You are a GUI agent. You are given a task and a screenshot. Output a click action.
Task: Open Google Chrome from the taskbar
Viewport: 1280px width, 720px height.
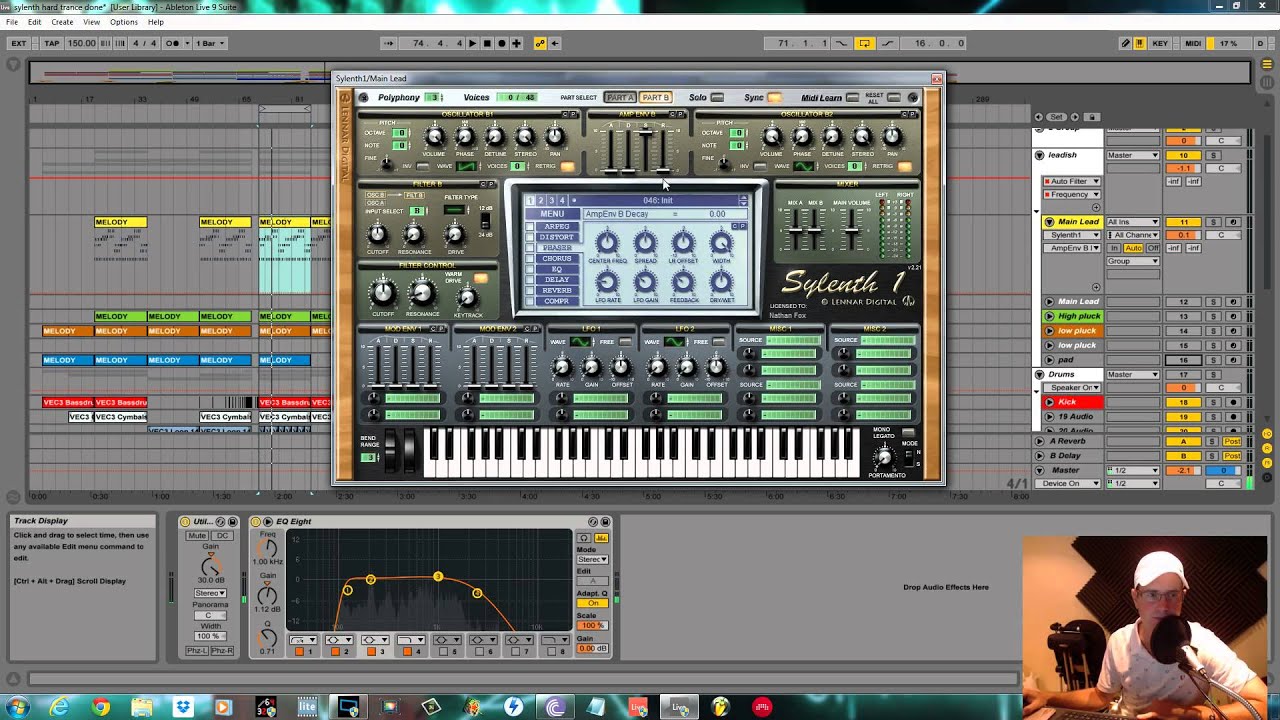coord(101,707)
